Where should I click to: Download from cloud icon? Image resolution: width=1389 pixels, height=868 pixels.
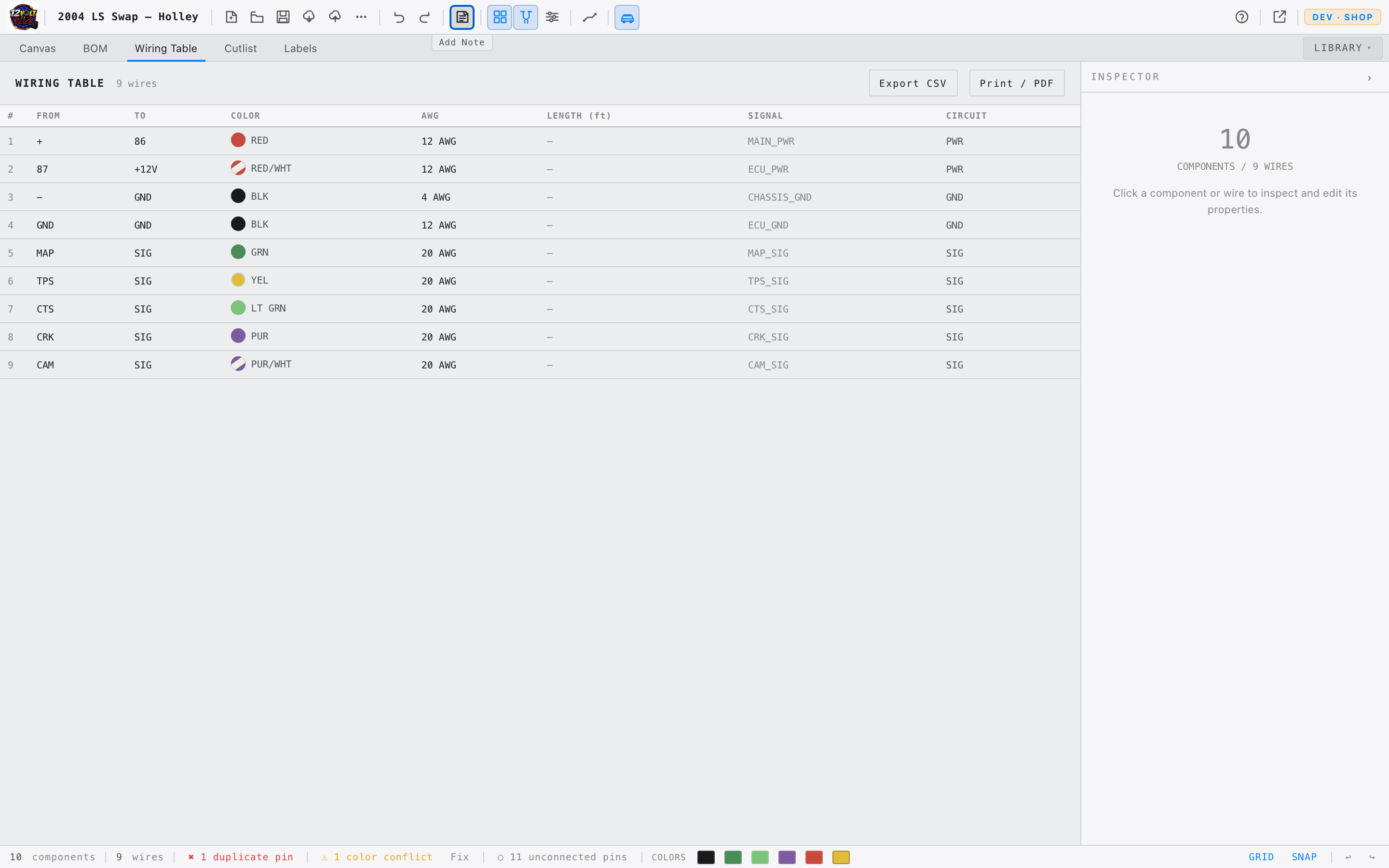pos(309,17)
